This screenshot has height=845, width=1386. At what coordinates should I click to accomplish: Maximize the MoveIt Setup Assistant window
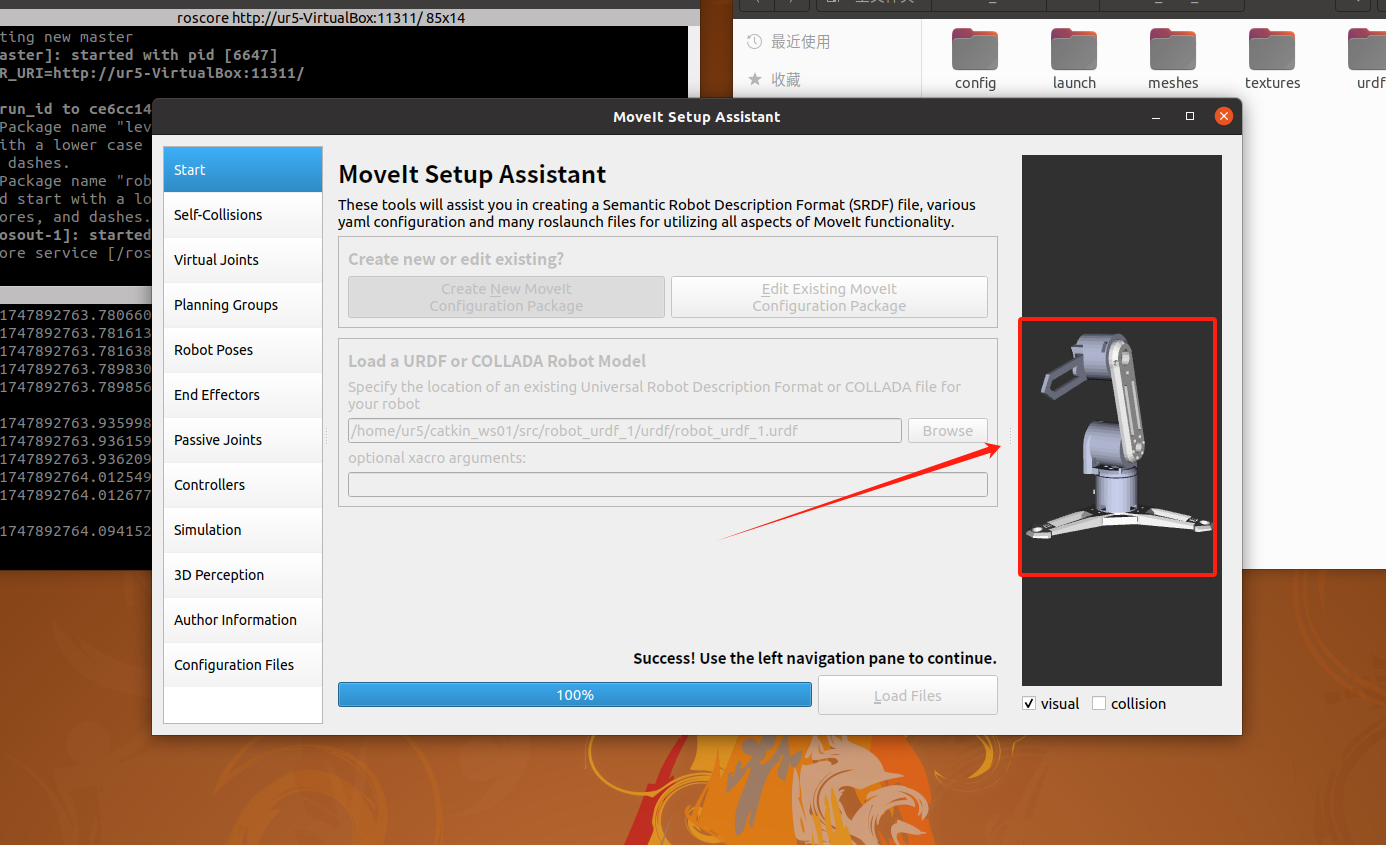1190,117
